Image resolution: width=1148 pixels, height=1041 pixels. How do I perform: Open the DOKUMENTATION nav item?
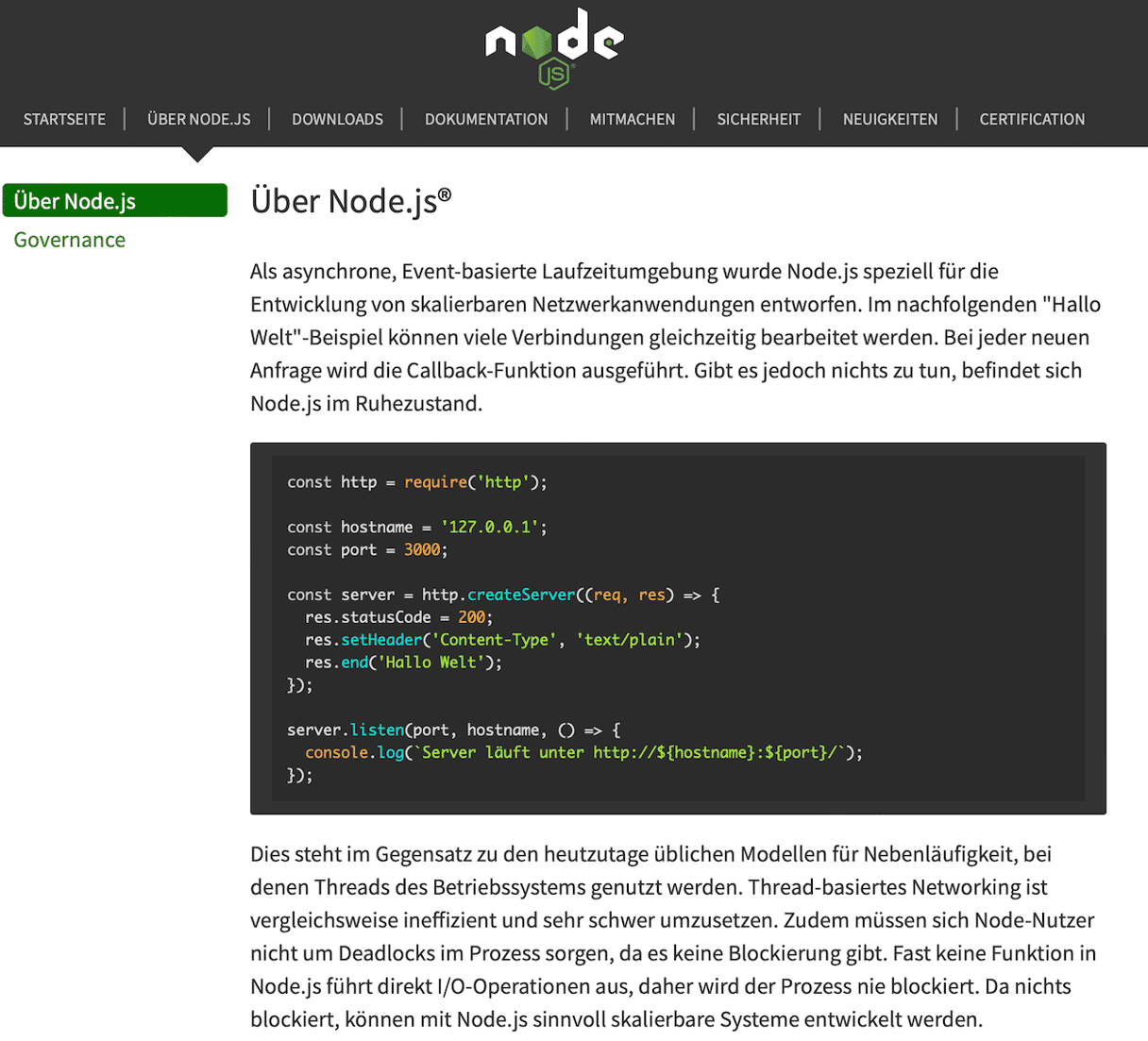click(x=486, y=119)
